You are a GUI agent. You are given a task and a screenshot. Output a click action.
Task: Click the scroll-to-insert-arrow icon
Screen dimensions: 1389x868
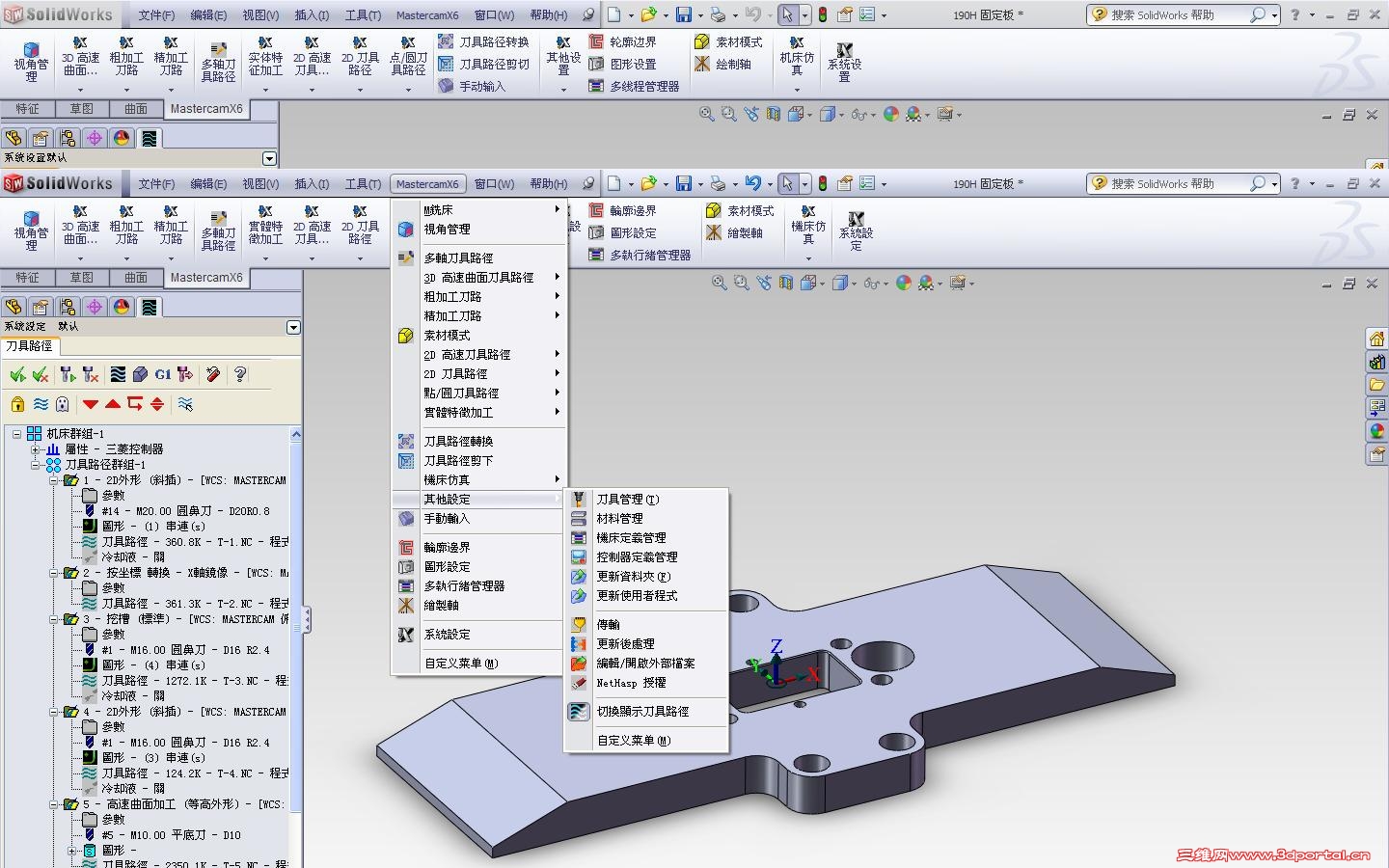point(157,404)
